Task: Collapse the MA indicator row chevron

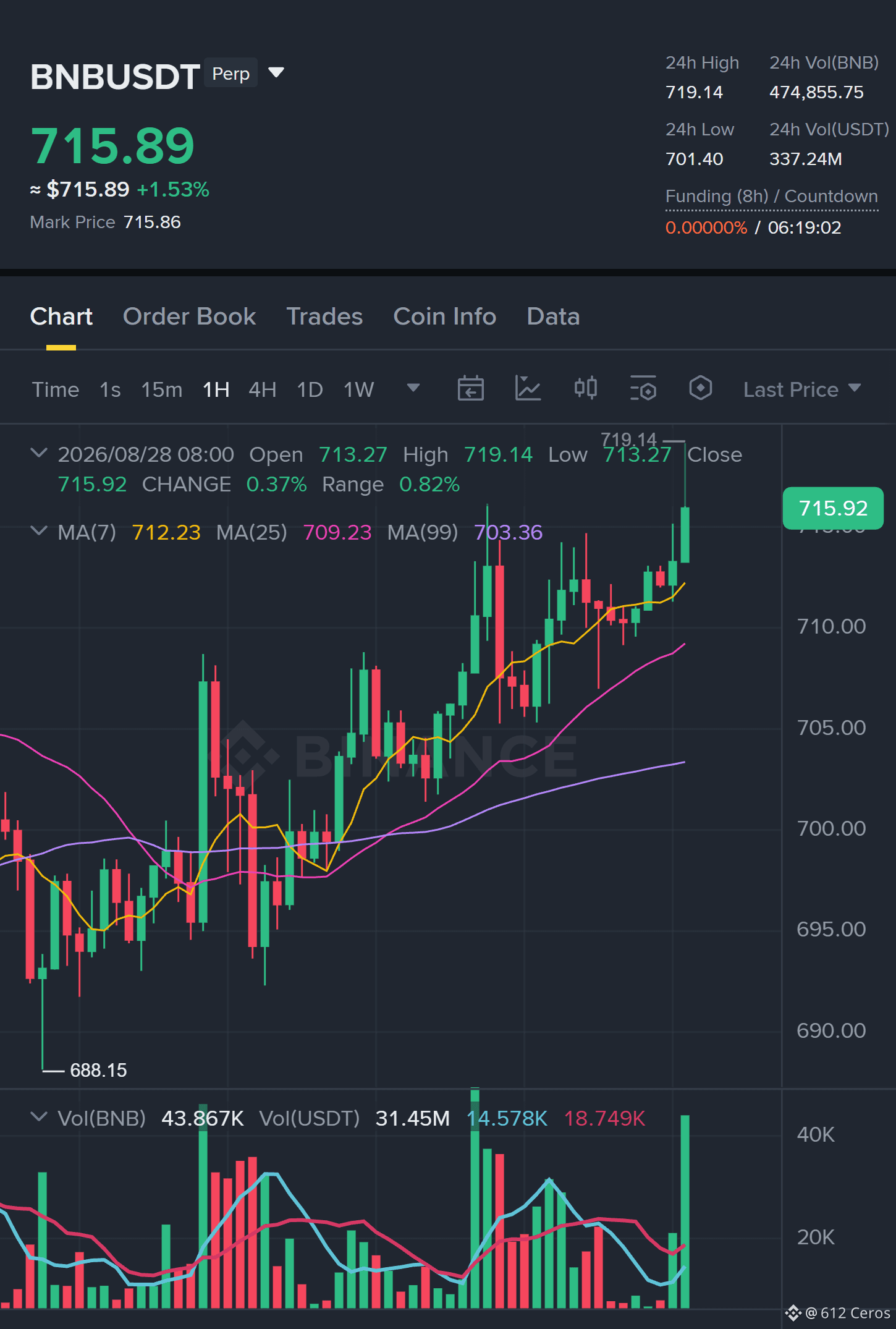Action: (39, 531)
